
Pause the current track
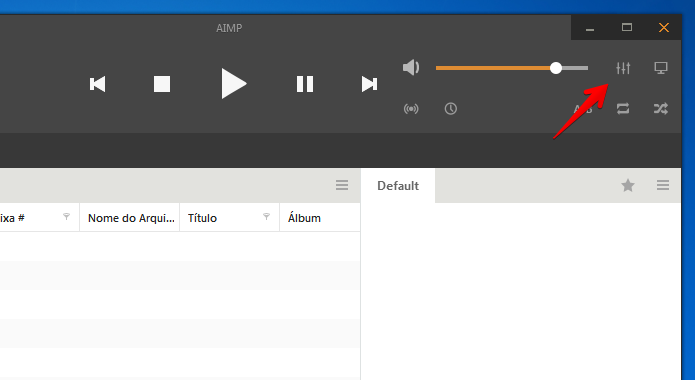click(305, 84)
